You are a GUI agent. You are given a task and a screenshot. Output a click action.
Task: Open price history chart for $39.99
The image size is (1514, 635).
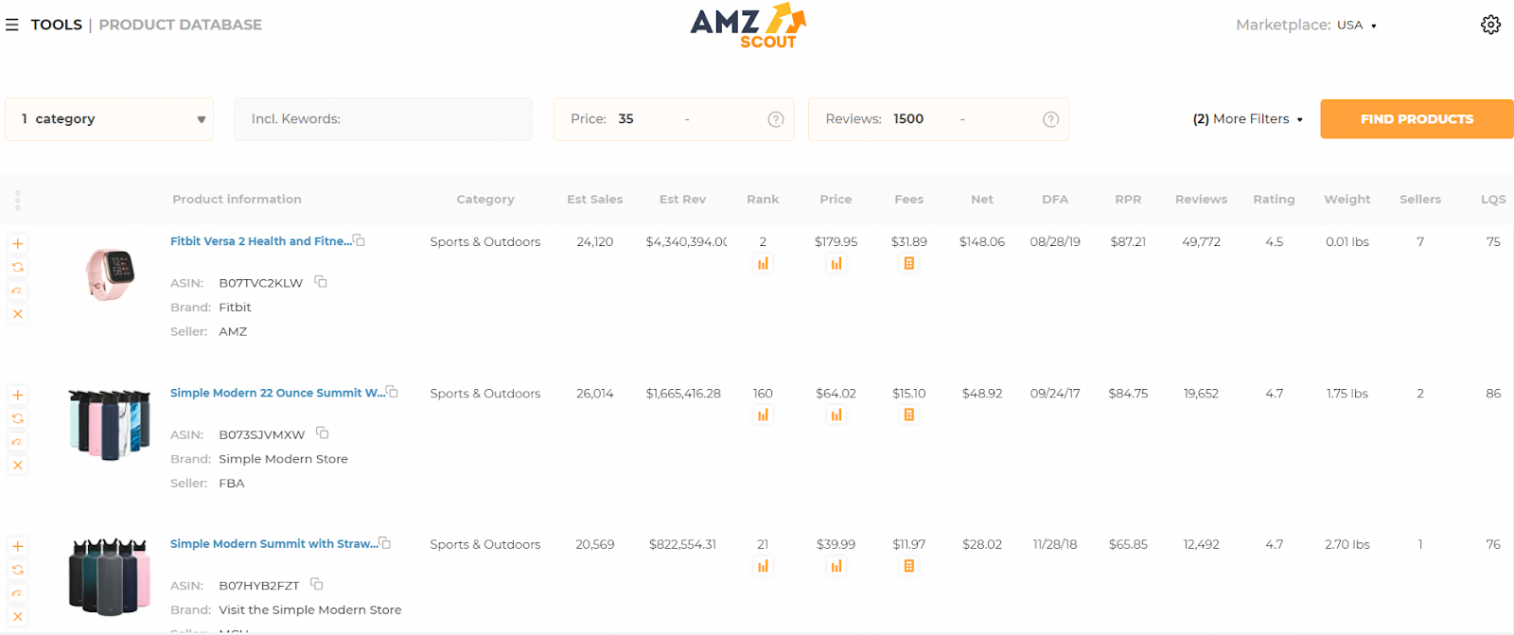click(x=836, y=566)
